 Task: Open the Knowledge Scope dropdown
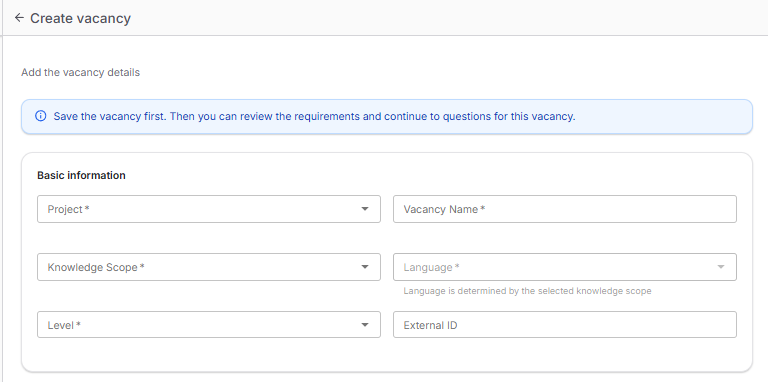pyautogui.click(x=209, y=267)
